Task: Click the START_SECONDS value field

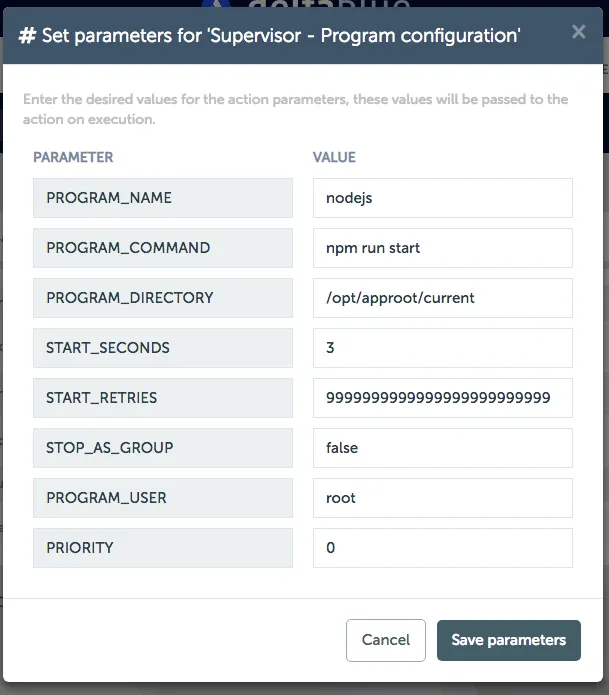Action: point(442,348)
